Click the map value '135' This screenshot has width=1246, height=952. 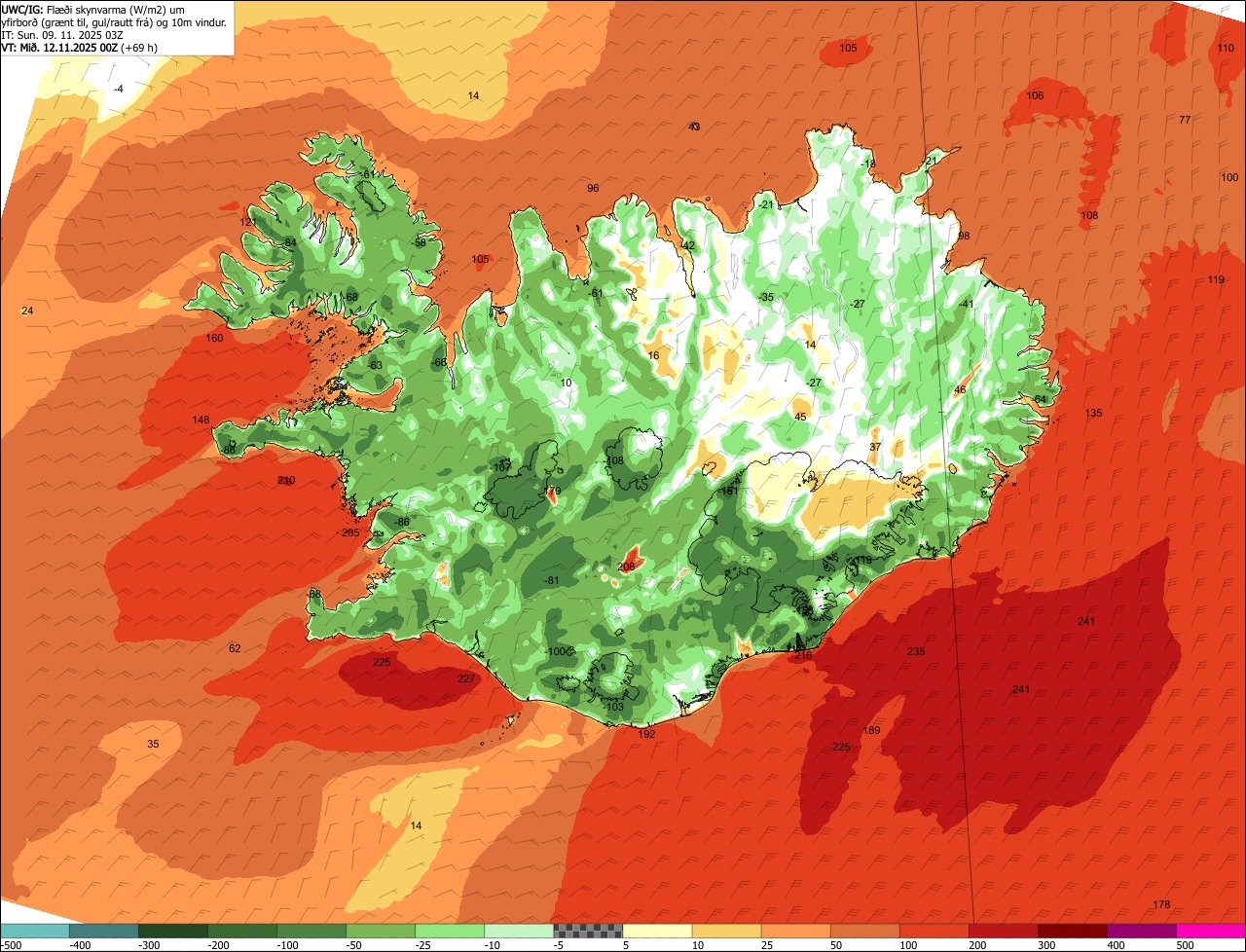coord(1093,414)
